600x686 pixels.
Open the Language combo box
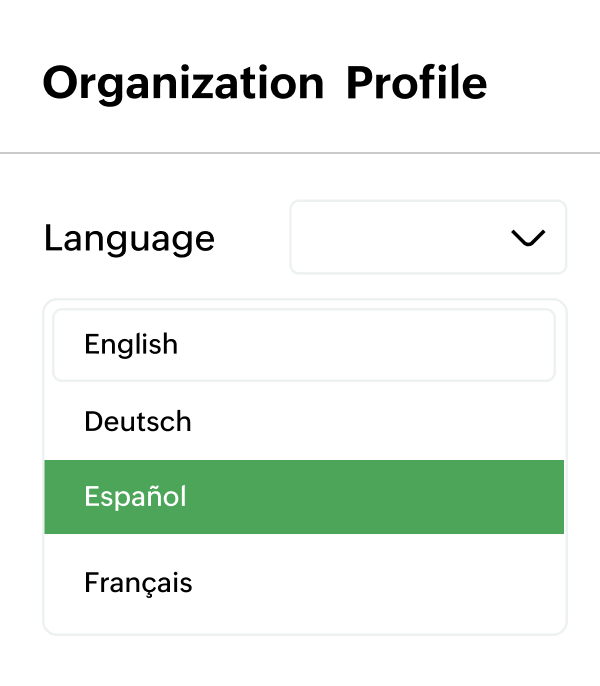[x=428, y=238]
